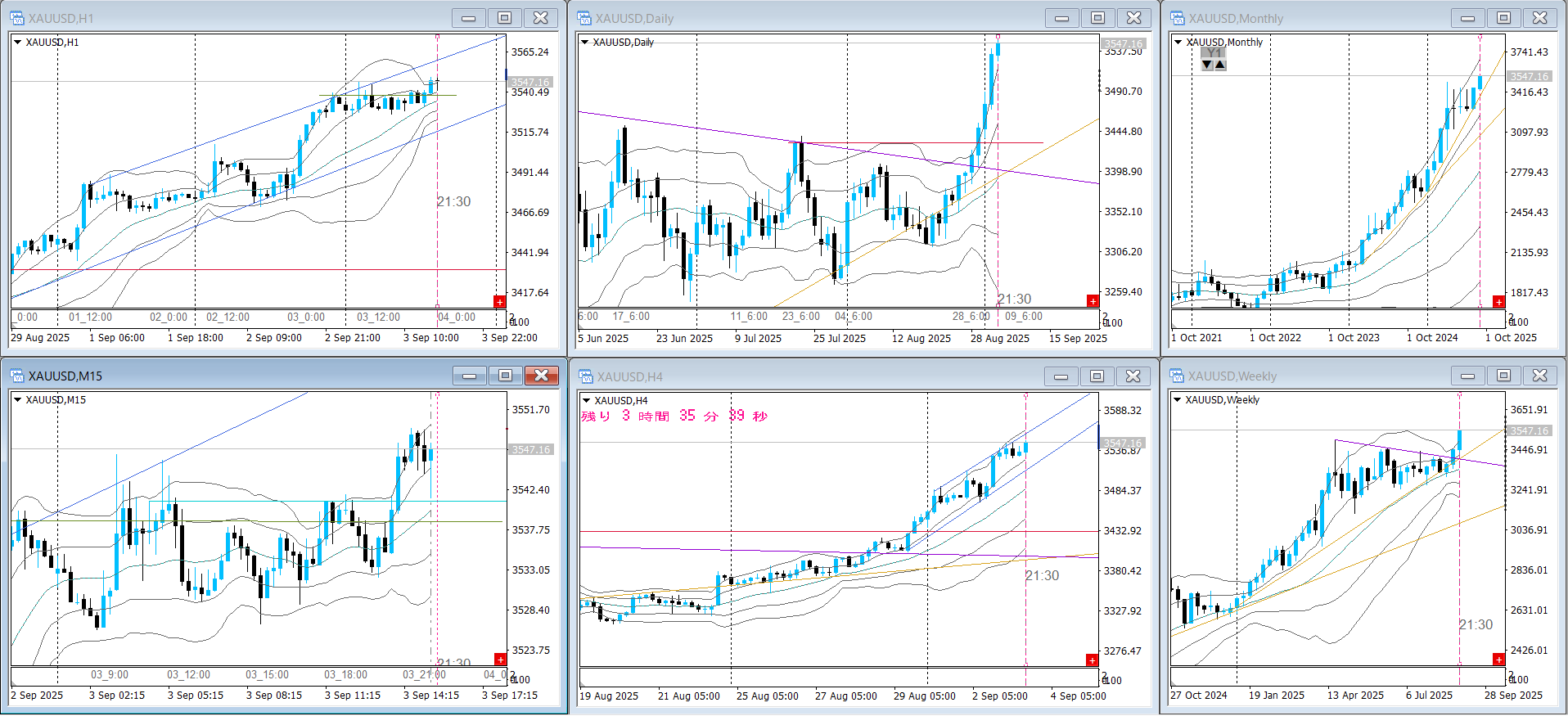Click the 3547.16 price label on Daily chart

click(x=1123, y=44)
